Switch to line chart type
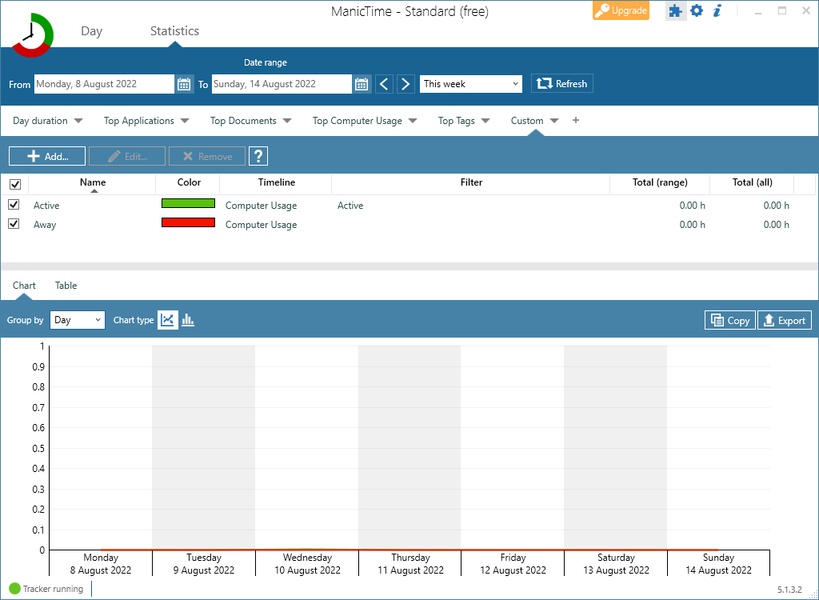Viewport: 819px width, 600px height. coord(168,320)
